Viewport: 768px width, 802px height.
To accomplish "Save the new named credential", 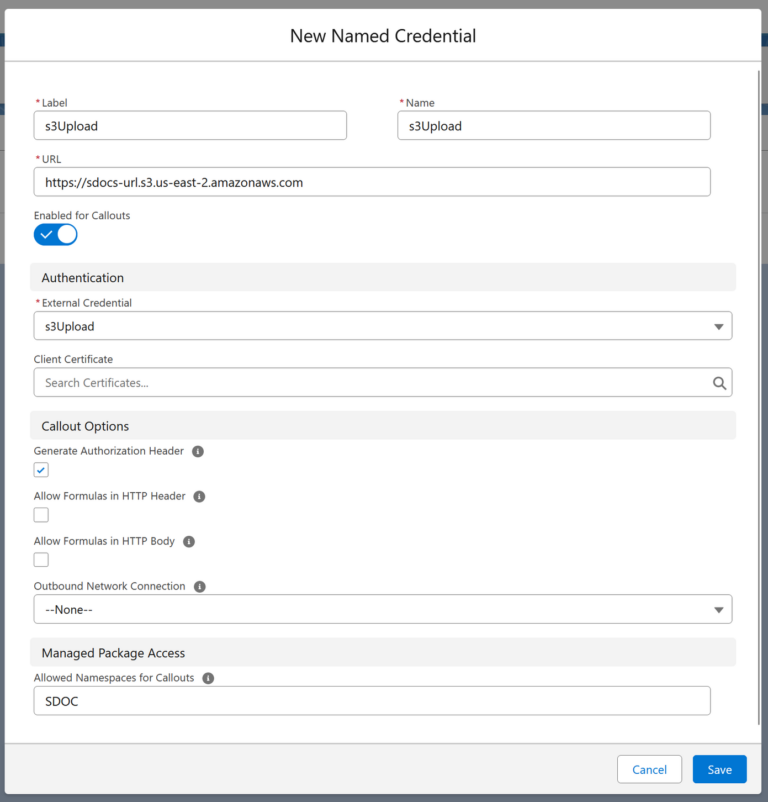I will point(719,769).
